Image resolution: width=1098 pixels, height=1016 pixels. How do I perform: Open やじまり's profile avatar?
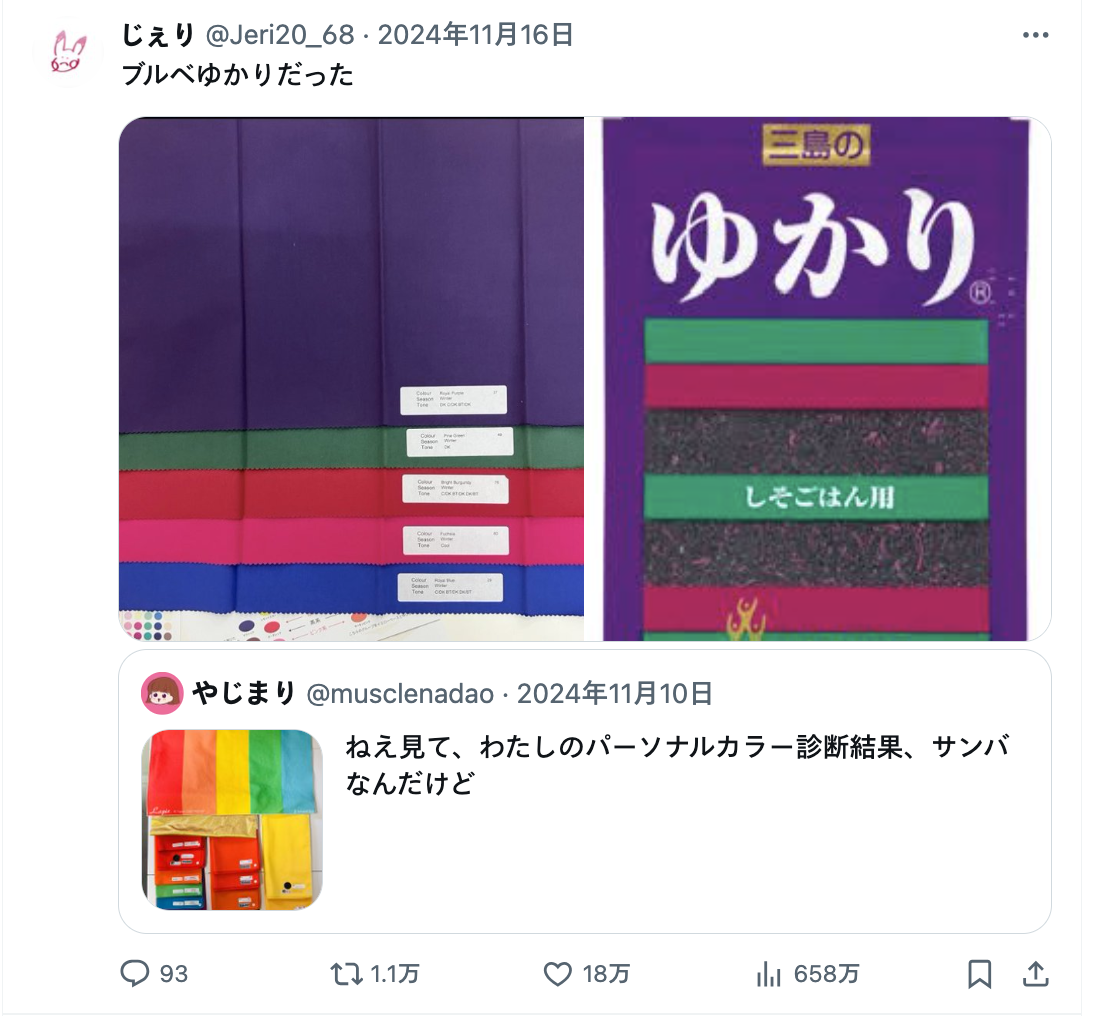(162, 693)
